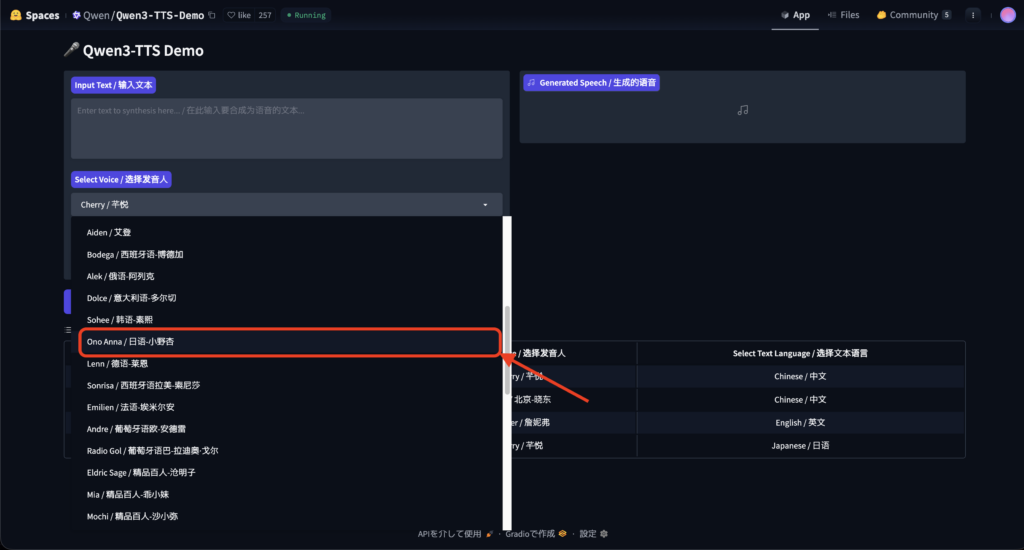
Task: Click the music note in Generated Speech
Action: pyautogui.click(x=742, y=110)
